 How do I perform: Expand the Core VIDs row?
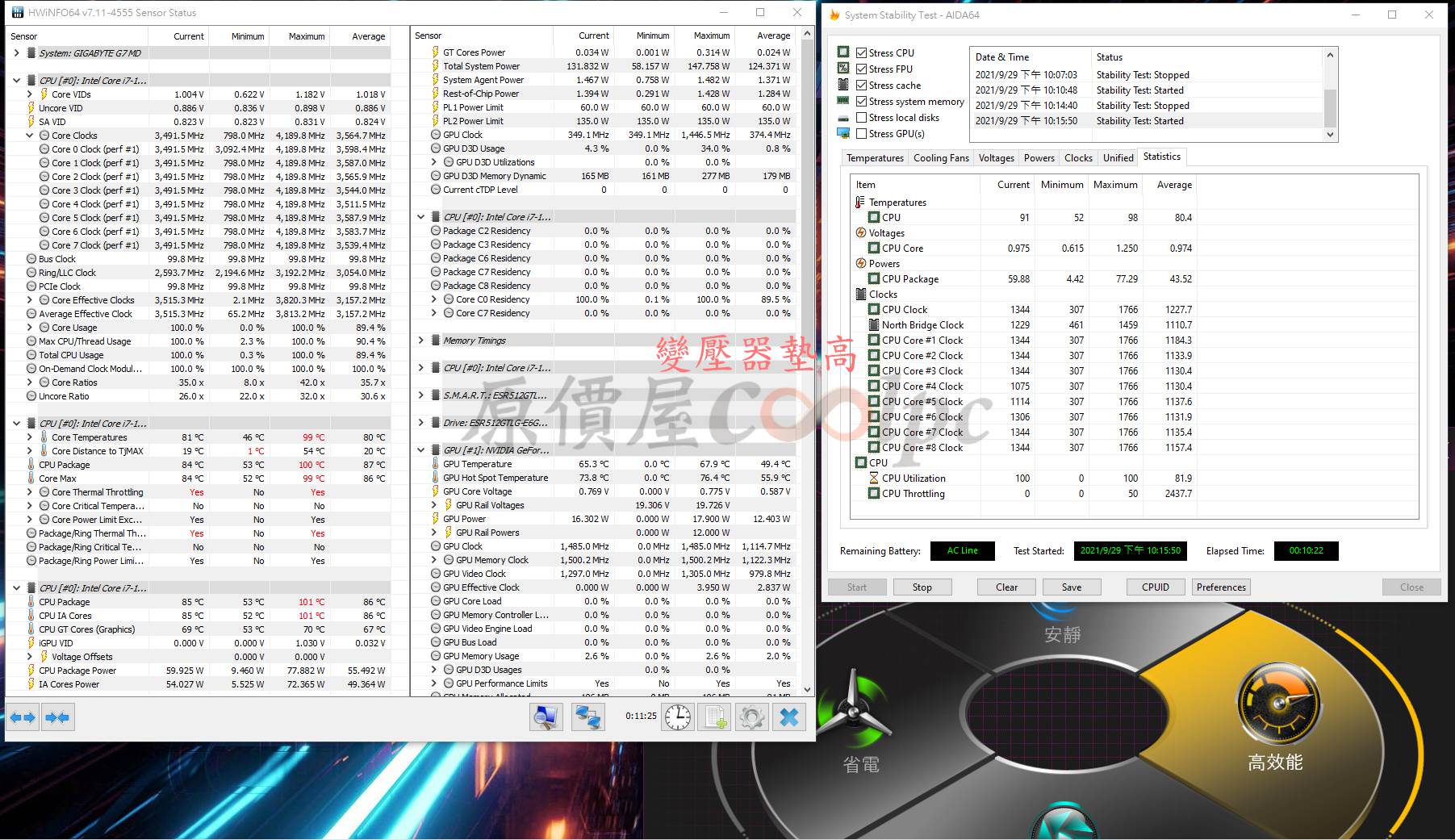pyautogui.click(x=30, y=94)
